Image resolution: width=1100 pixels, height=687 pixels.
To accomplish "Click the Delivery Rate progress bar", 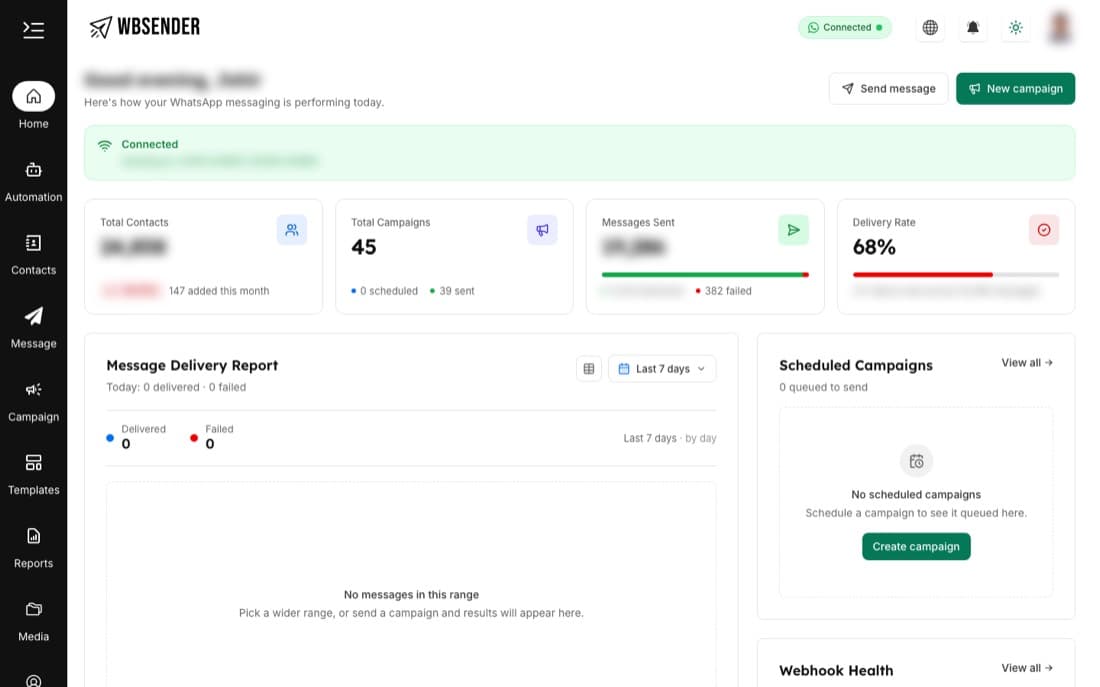I will click(x=955, y=275).
